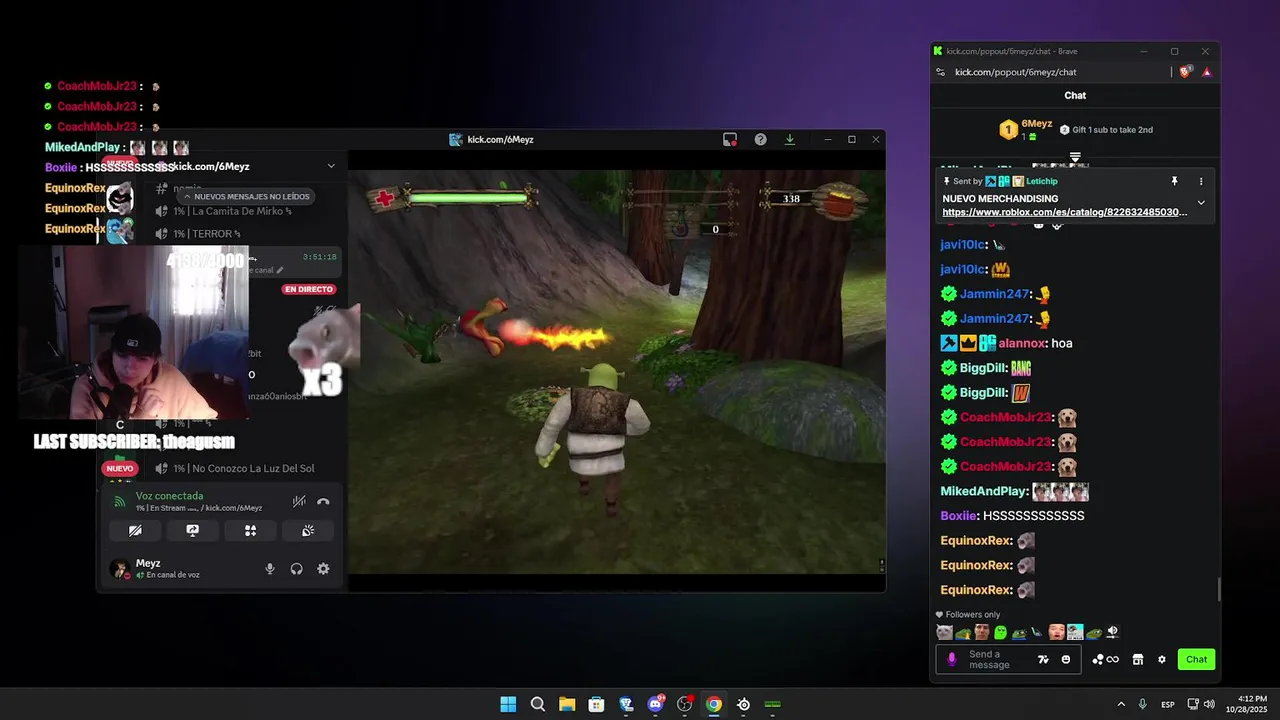
Task: Click the ESP language indicator in the tray
Action: [1168, 705]
